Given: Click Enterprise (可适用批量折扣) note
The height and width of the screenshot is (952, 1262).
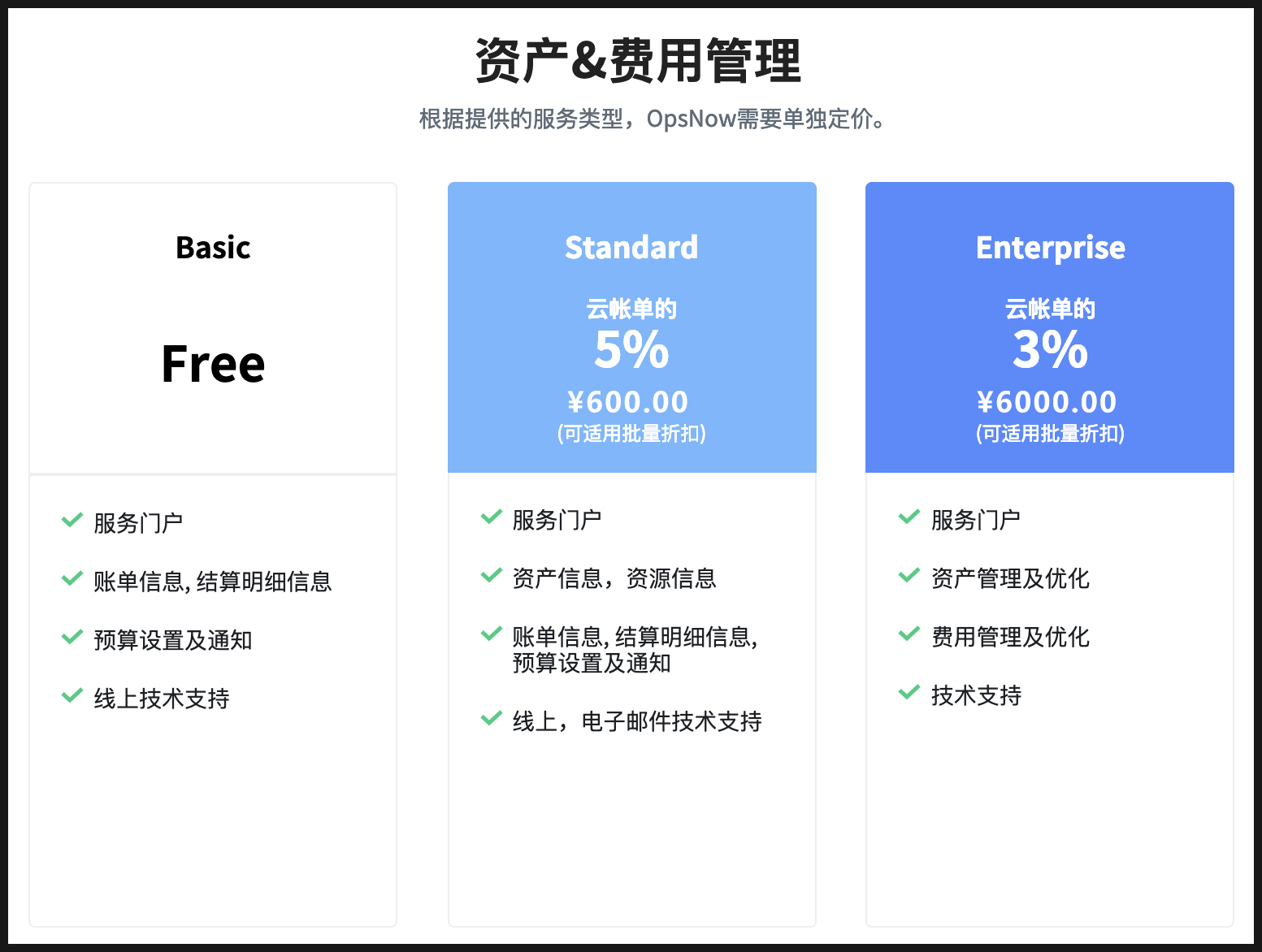Looking at the screenshot, I should coord(1050,434).
